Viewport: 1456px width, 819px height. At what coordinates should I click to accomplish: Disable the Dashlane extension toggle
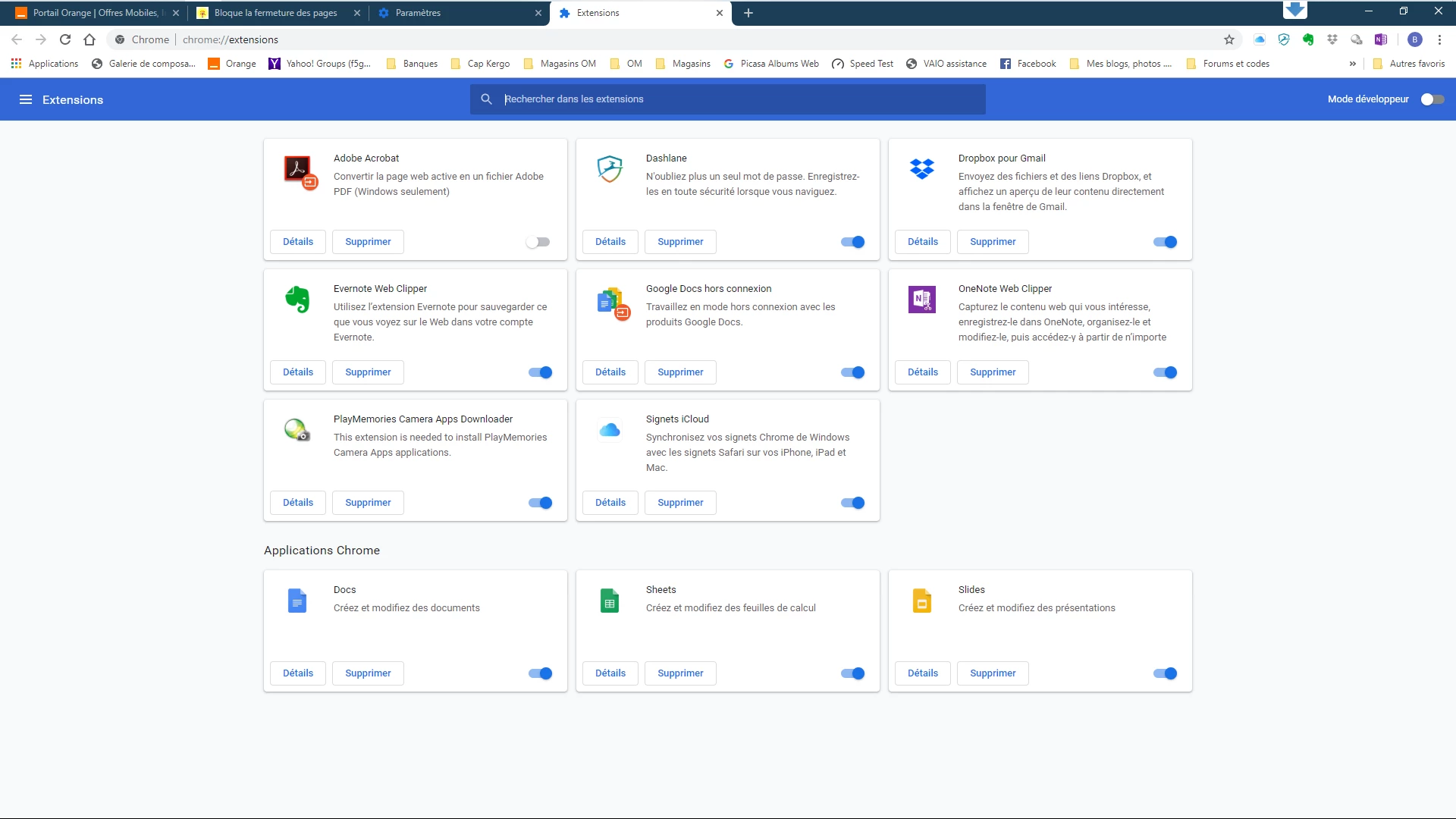coord(852,242)
